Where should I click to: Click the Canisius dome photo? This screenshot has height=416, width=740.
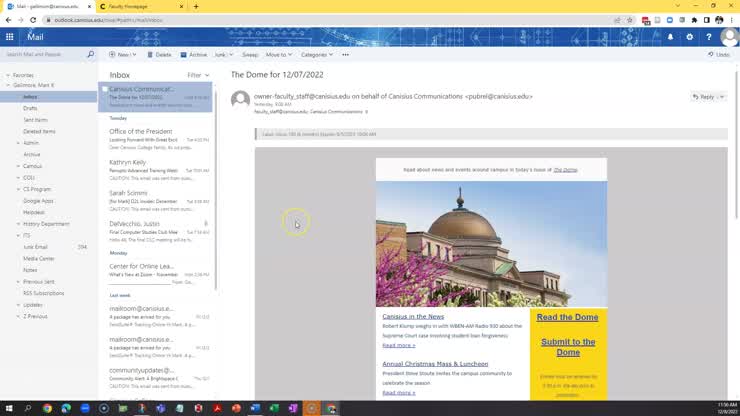491,244
